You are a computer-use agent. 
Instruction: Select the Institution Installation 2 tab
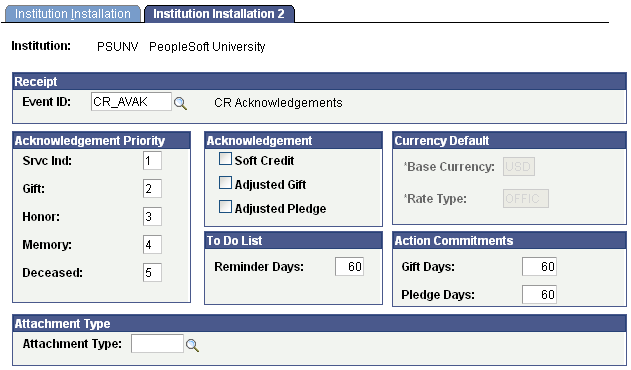pos(219,14)
